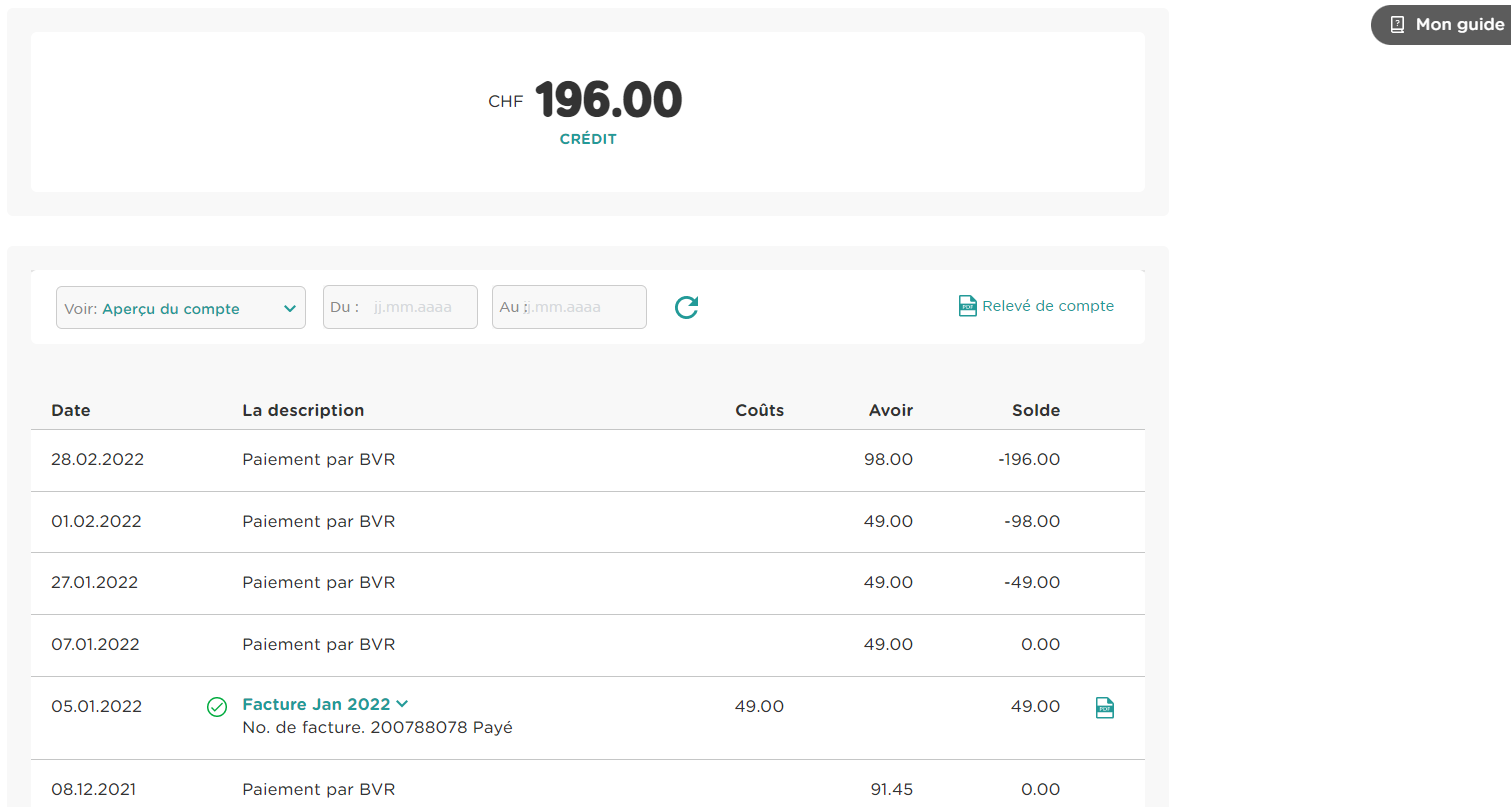Open the Relevé de compte link
Screen dimensions: 1511x807
(x=1048, y=306)
